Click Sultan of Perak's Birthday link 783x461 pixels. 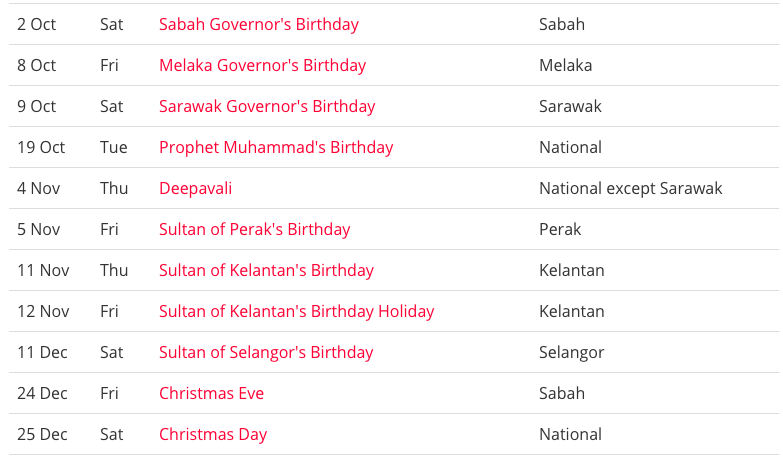pos(254,229)
